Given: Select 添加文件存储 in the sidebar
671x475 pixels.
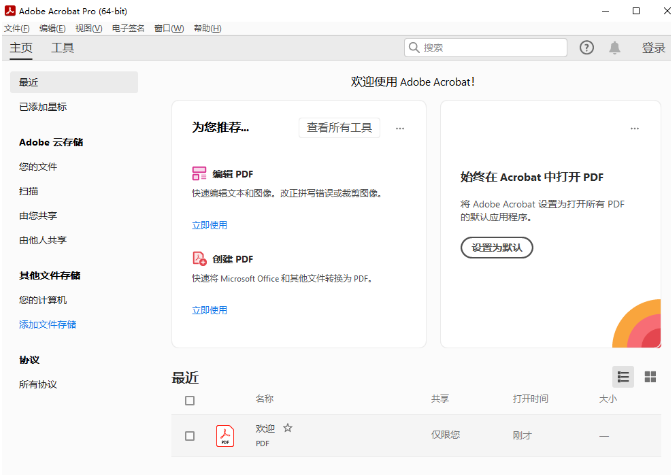Looking at the screenshot, I should pos(48,325).
